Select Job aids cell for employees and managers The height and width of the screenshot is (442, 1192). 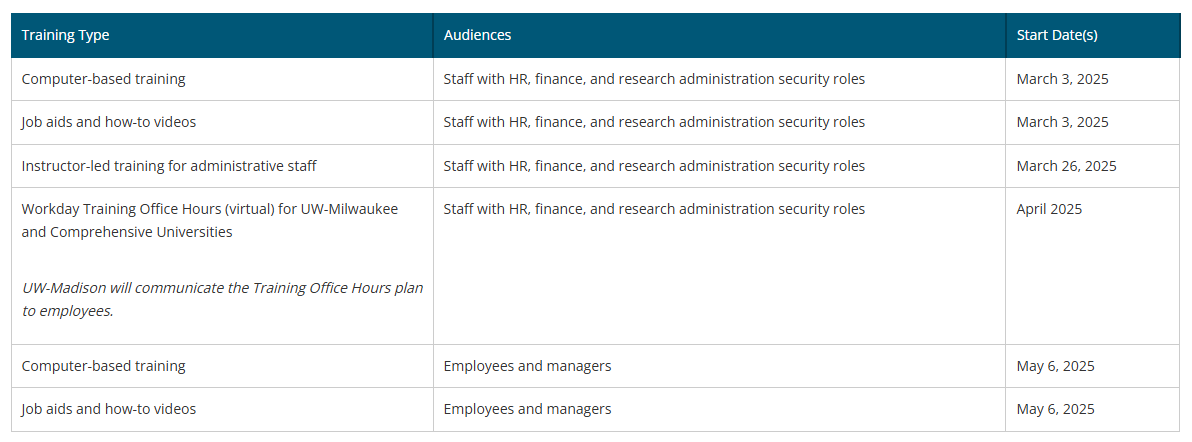[108, 409]
